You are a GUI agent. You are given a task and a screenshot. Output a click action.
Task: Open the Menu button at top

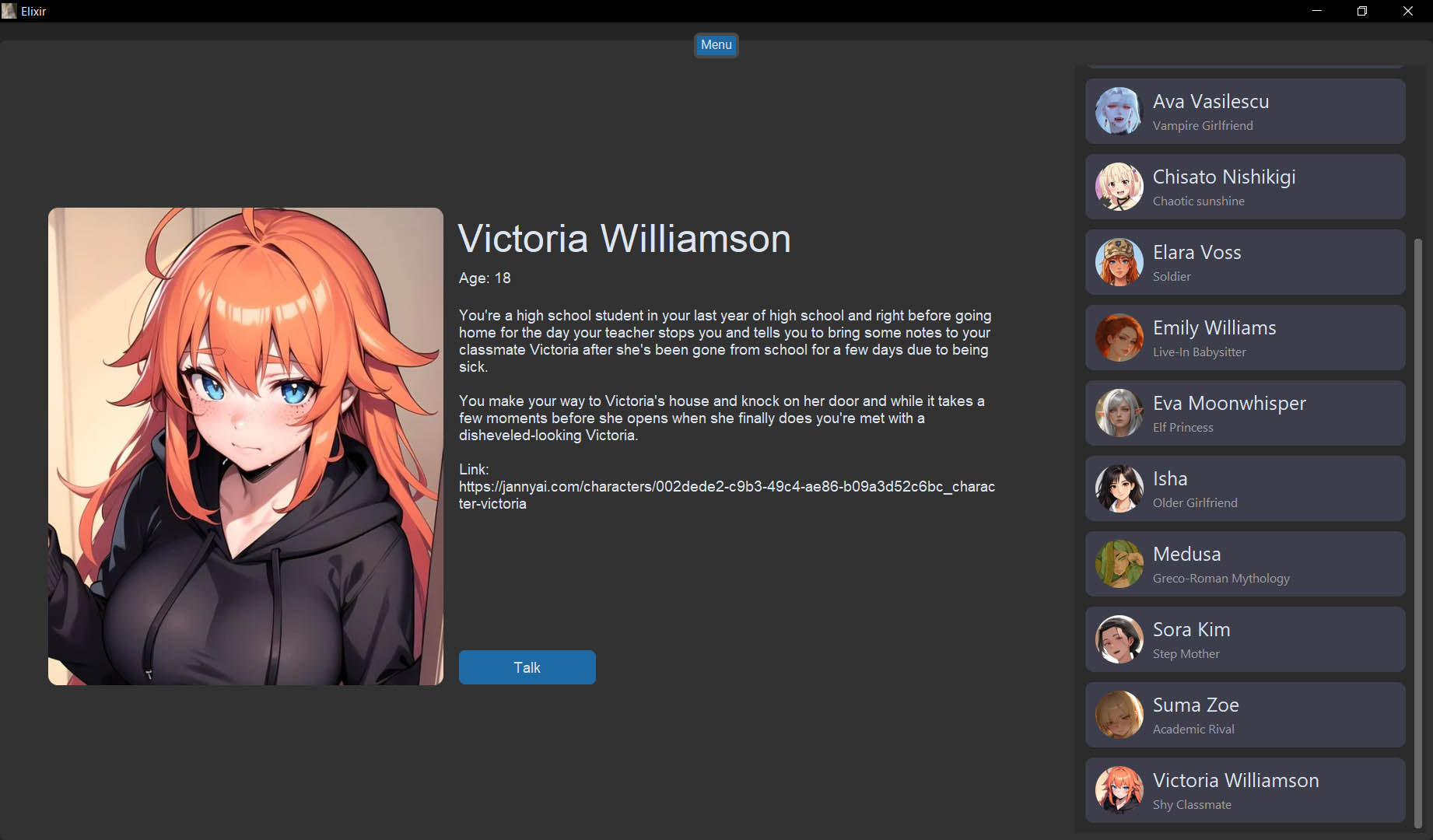[x=716, y=45]
